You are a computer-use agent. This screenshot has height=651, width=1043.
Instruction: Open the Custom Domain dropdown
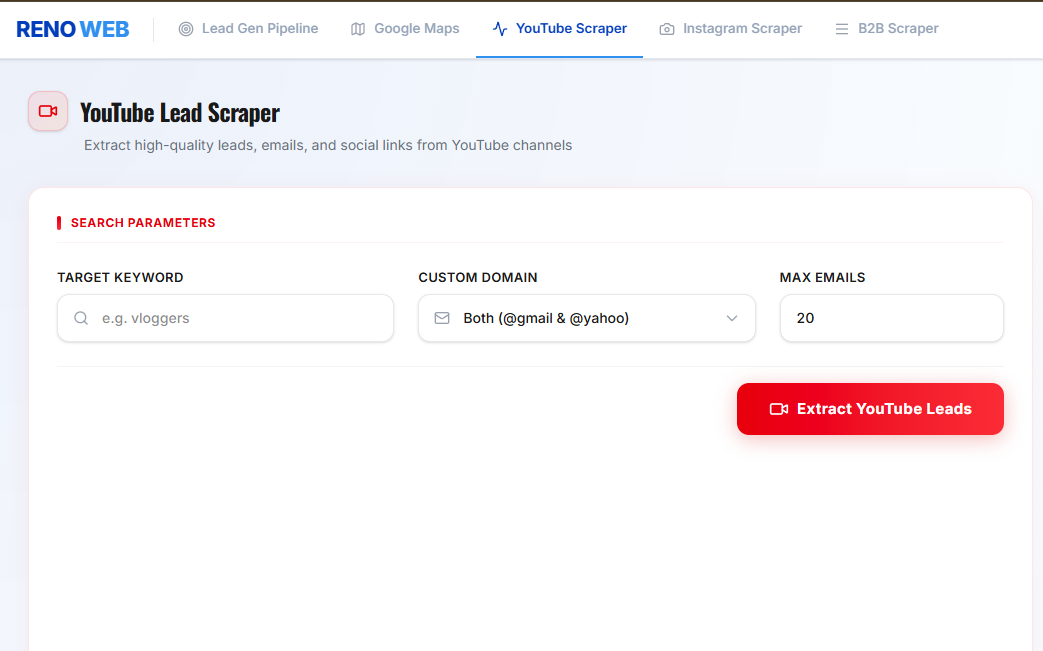[x=587, y=318]
